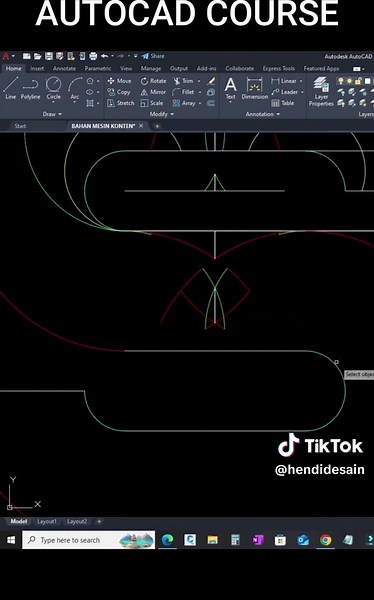374x600 pixels.
Task: Click the Plot (print) icon in quick access toolbar
Action: (93, 56)
